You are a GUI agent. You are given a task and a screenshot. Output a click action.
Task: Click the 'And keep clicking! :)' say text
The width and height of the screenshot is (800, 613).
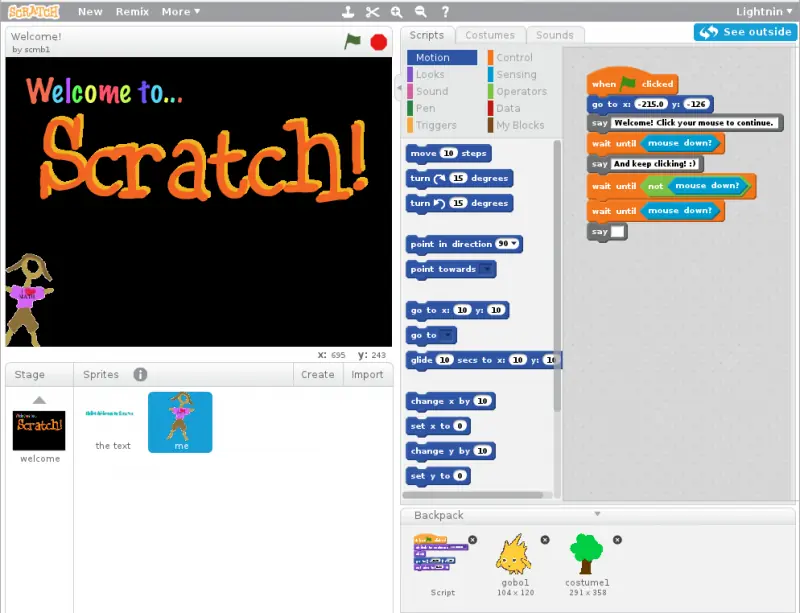click(655, 164)
